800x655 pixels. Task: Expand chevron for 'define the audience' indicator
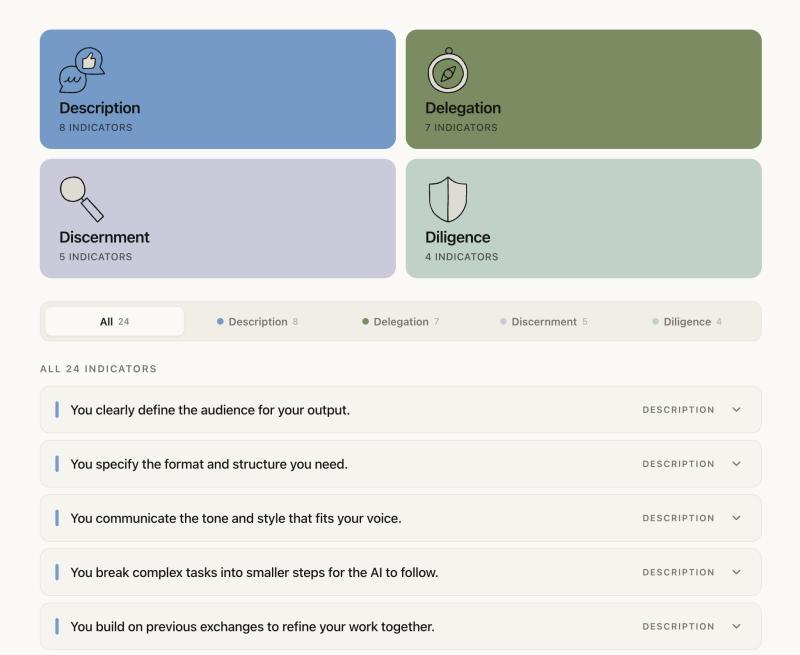tap(737, 410)
